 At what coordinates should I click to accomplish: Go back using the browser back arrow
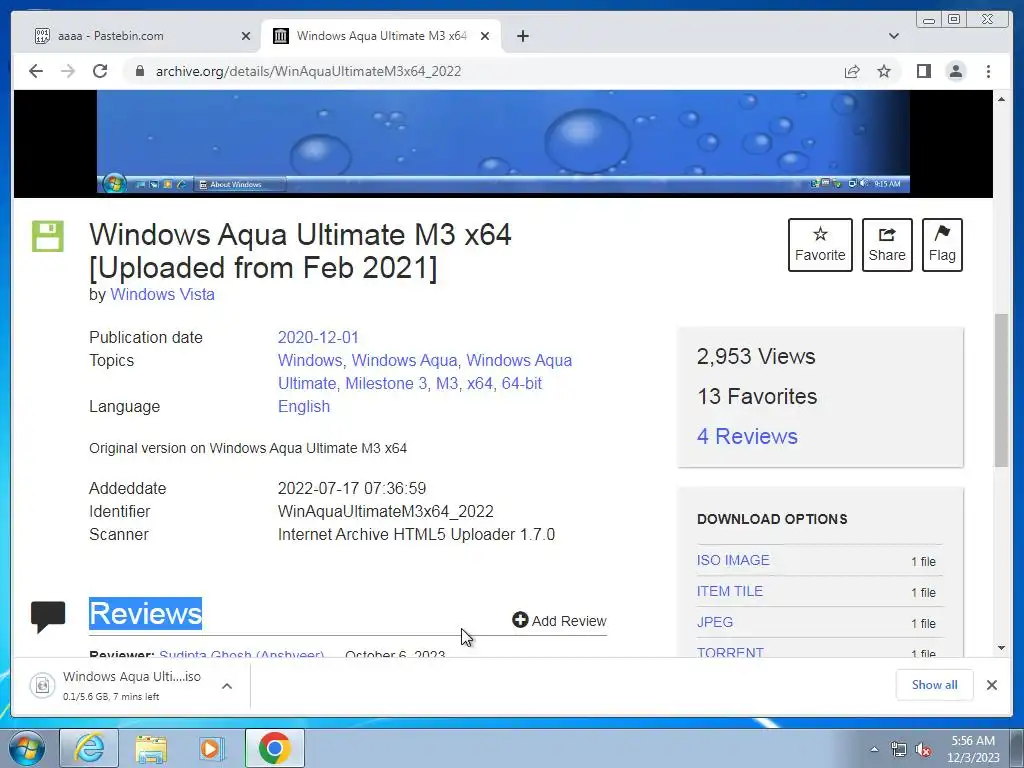click(x=36, y=71)
